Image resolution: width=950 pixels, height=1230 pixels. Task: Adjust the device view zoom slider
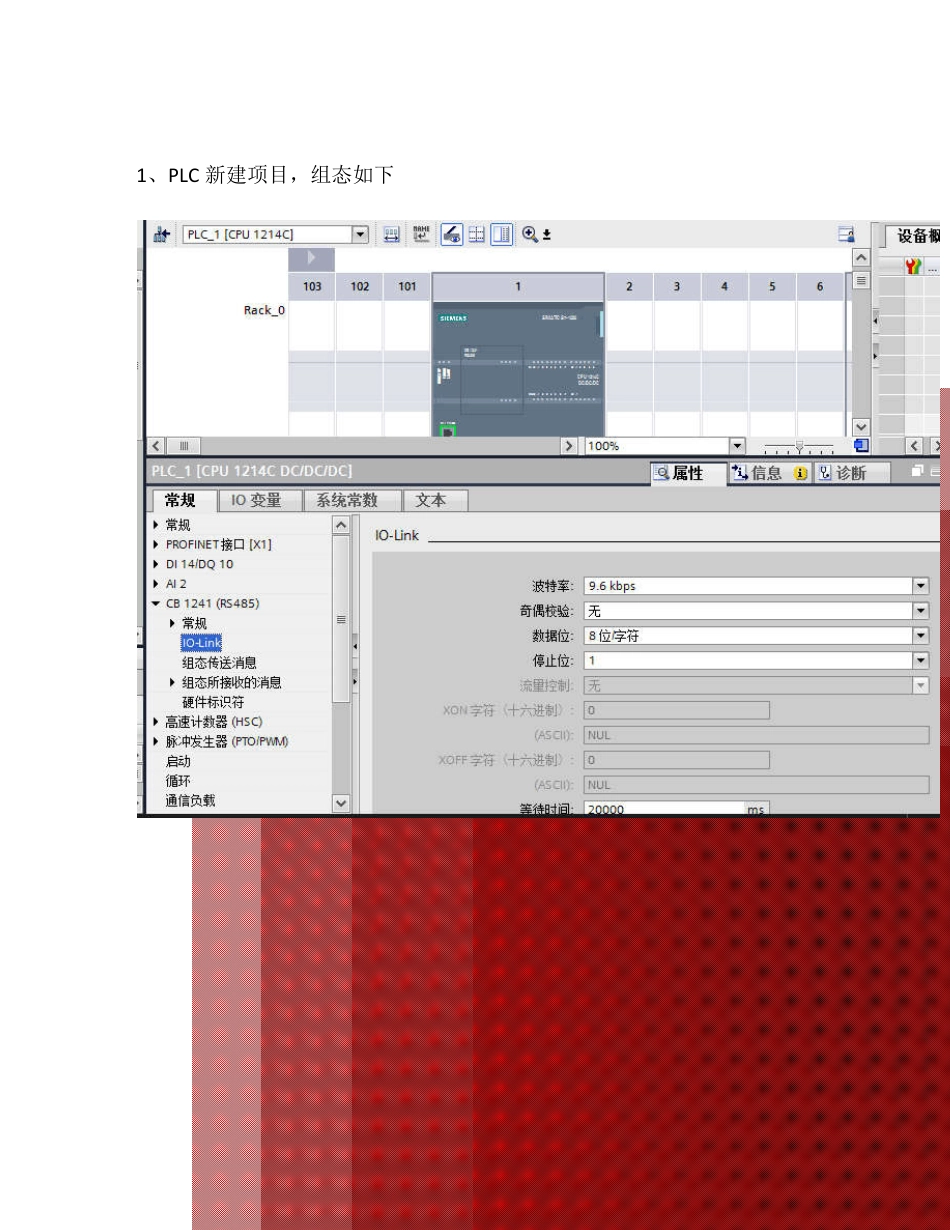[x=799, y=446]
